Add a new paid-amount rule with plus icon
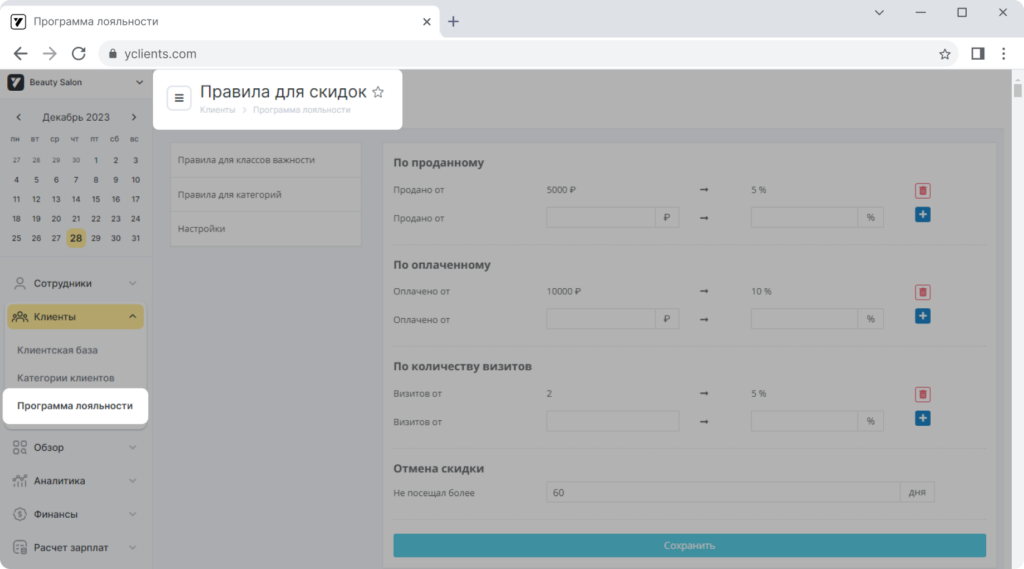1024x569 pixels. pos(922,316)
